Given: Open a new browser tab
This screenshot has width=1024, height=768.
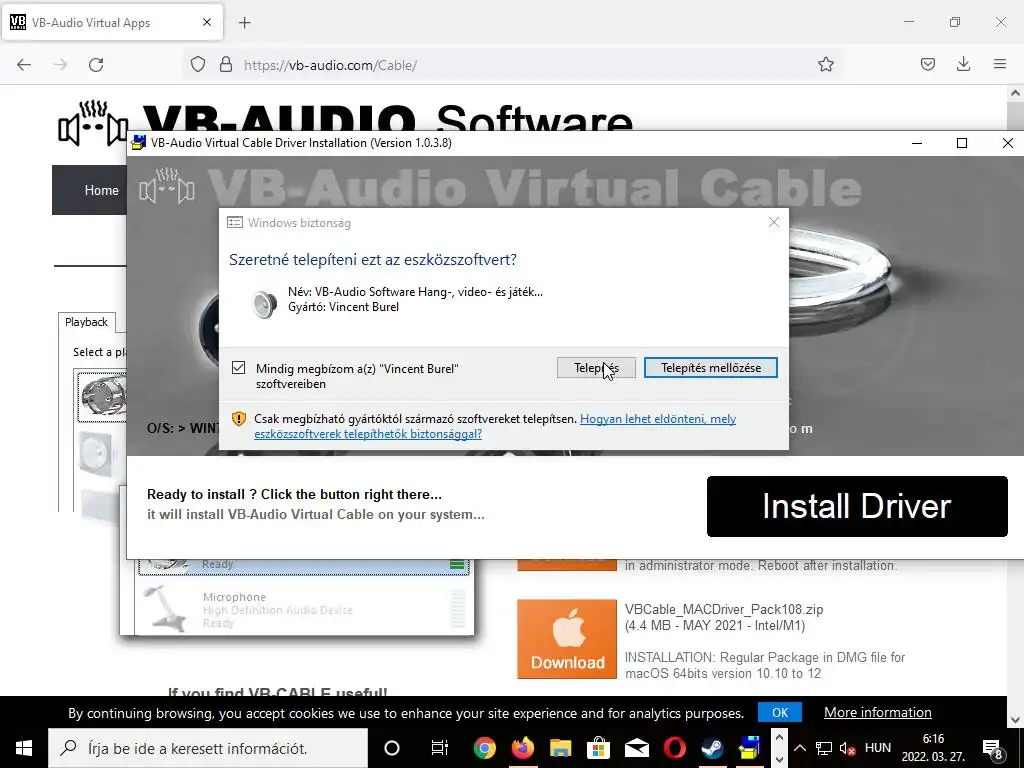Looking at the screenshot, I should coord(244,23).
